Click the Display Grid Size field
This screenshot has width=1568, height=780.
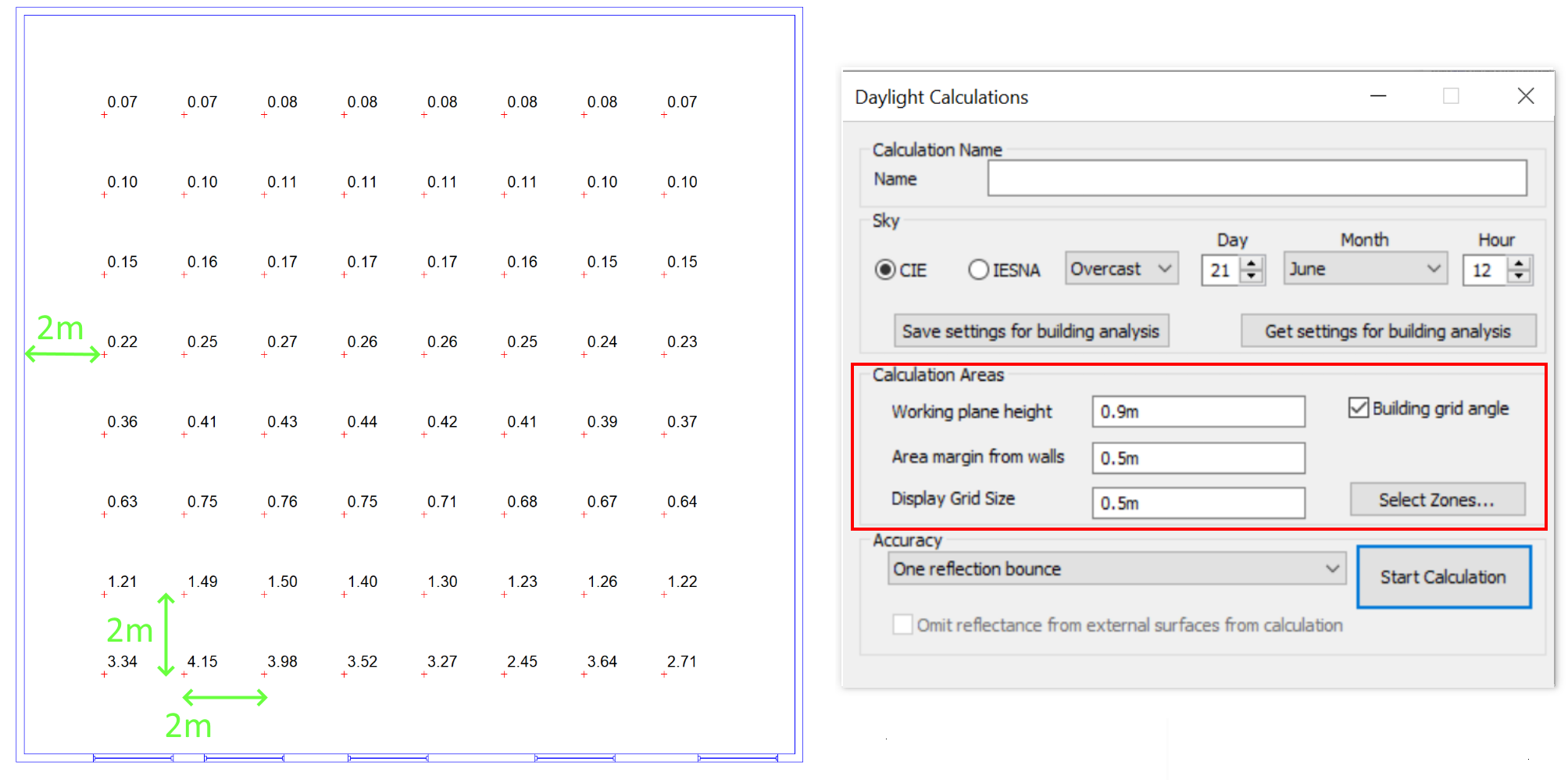[1198, 503]
